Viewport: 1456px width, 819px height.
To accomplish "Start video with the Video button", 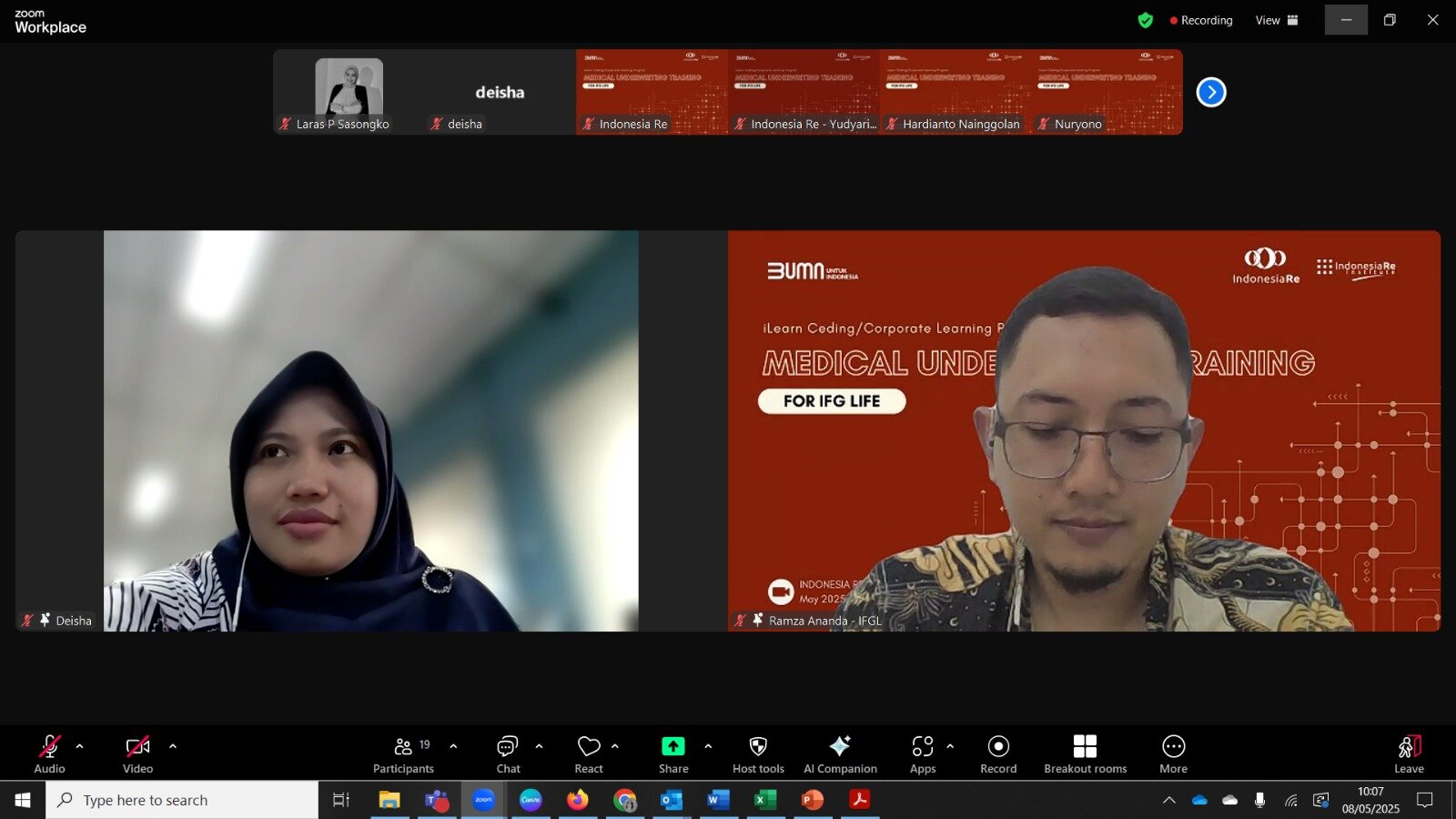I will (137, 753).
